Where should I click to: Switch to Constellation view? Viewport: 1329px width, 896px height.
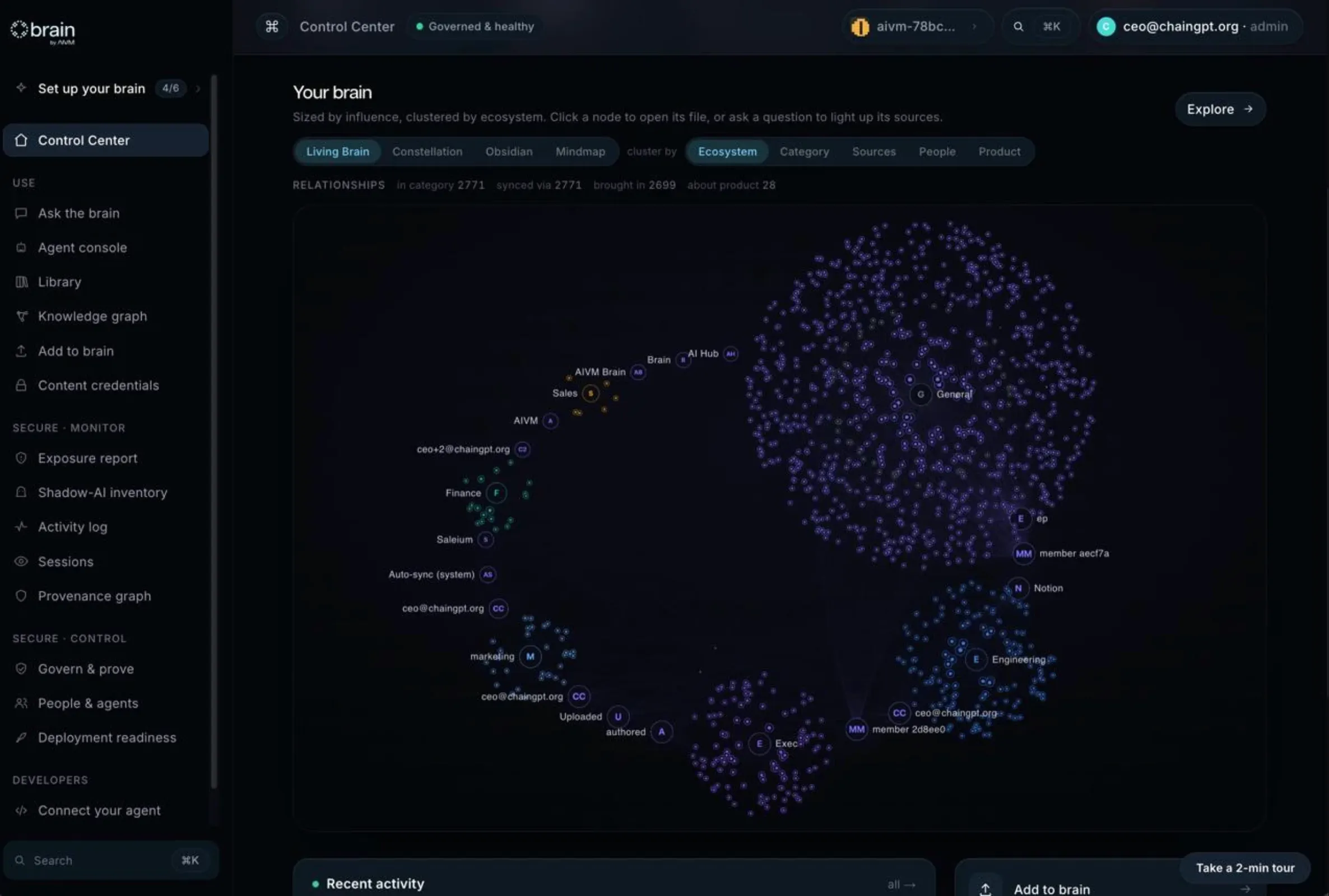(427, 151)
